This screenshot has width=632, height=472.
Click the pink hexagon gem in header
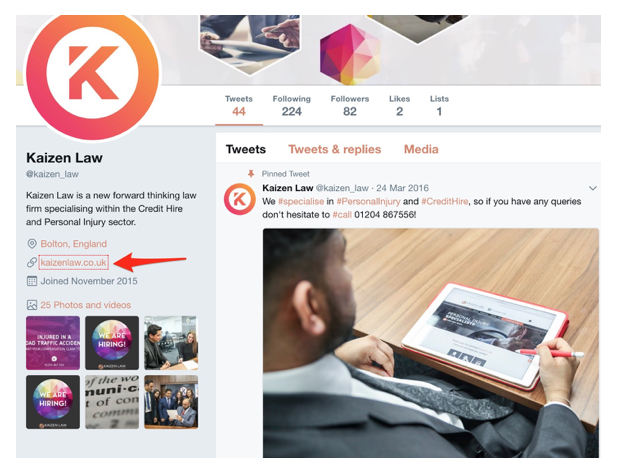click(350, 54)
